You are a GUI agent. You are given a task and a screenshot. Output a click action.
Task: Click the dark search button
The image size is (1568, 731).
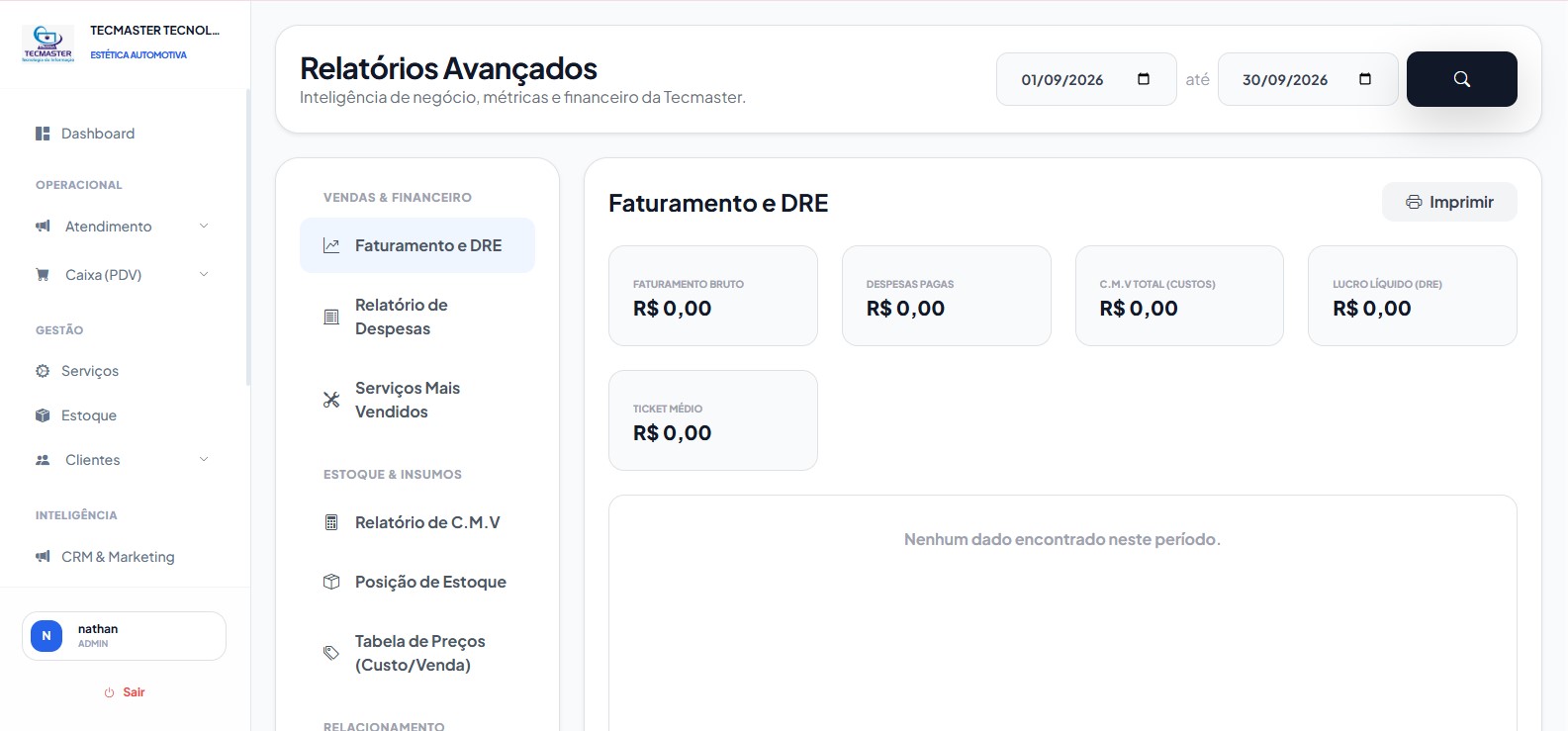coord(1461,79)
